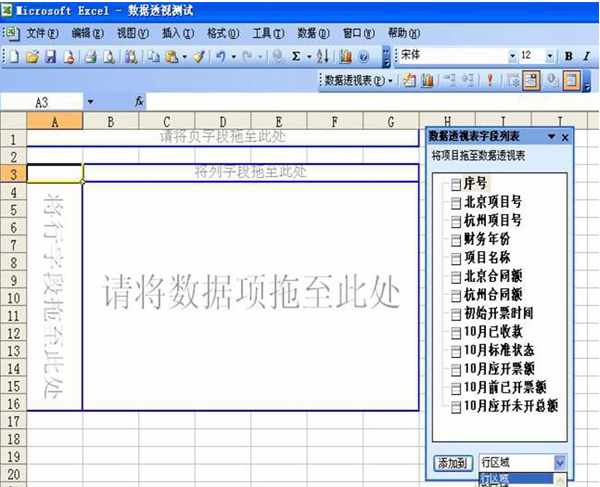
Task: Click Chart Wizard on the PivotTable toolbar
Action: click(x=427, y=81)
